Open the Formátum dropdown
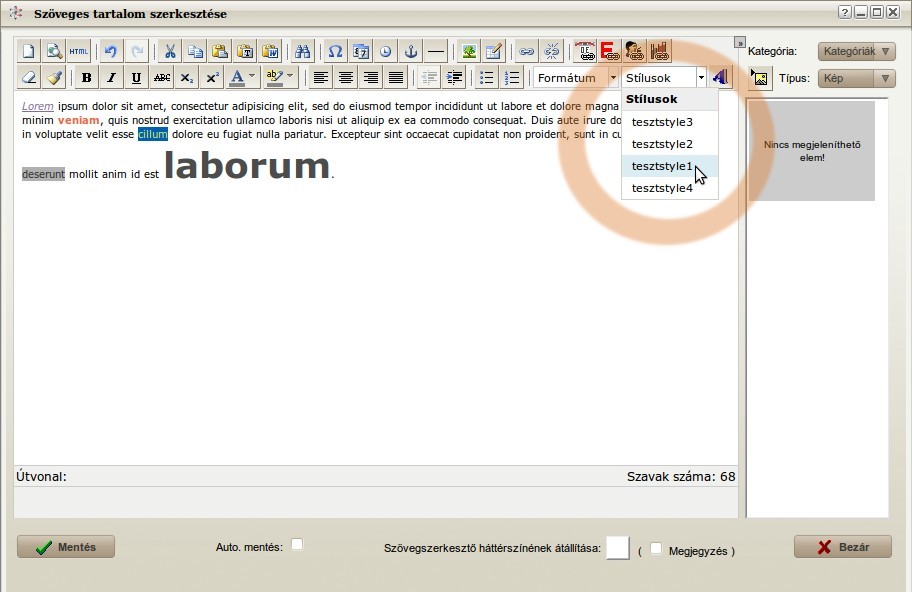912x592 pixels. 576,78
